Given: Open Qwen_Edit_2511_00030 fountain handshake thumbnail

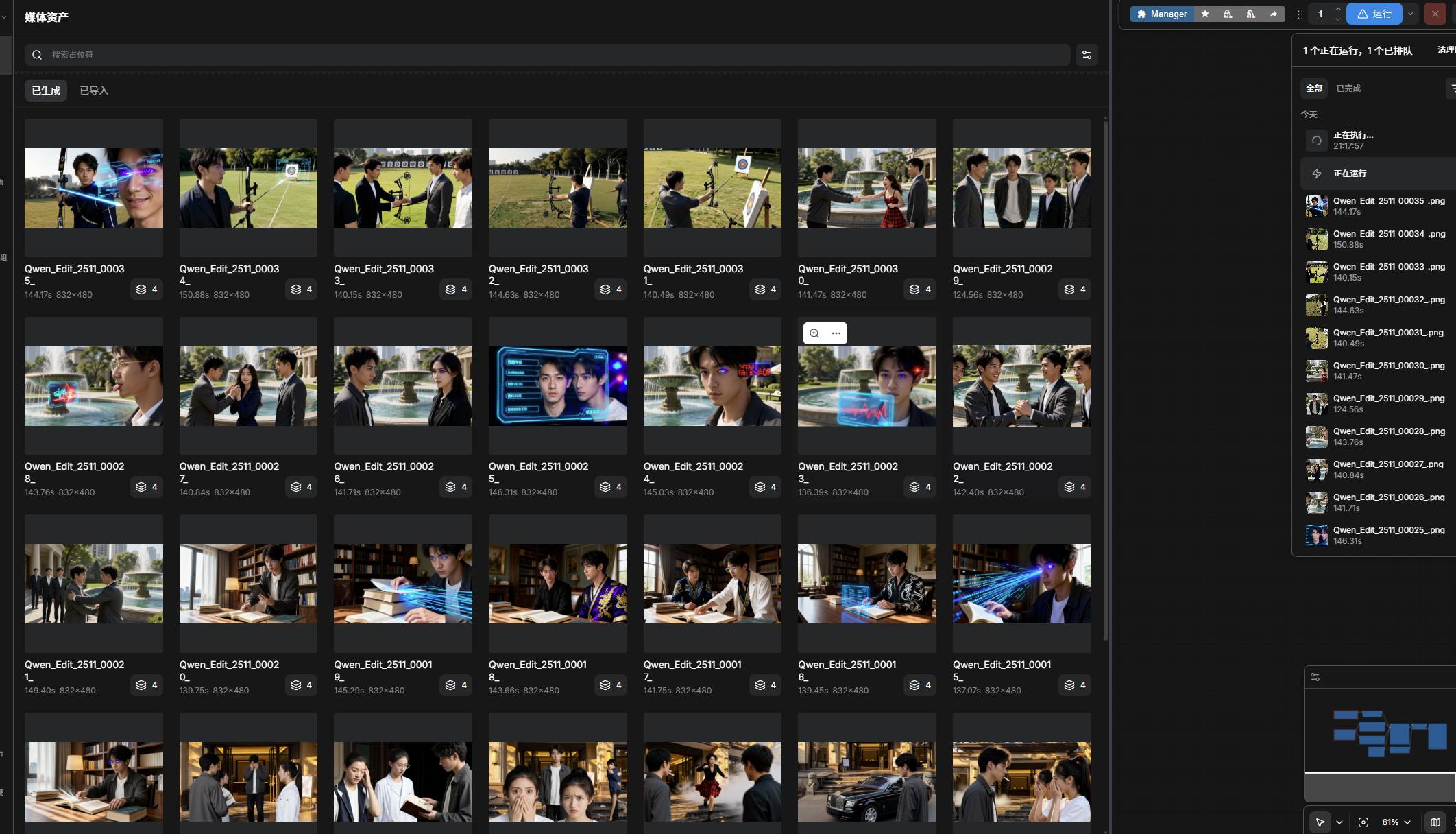Looking at the screenshot, I should tap(867, 188).
